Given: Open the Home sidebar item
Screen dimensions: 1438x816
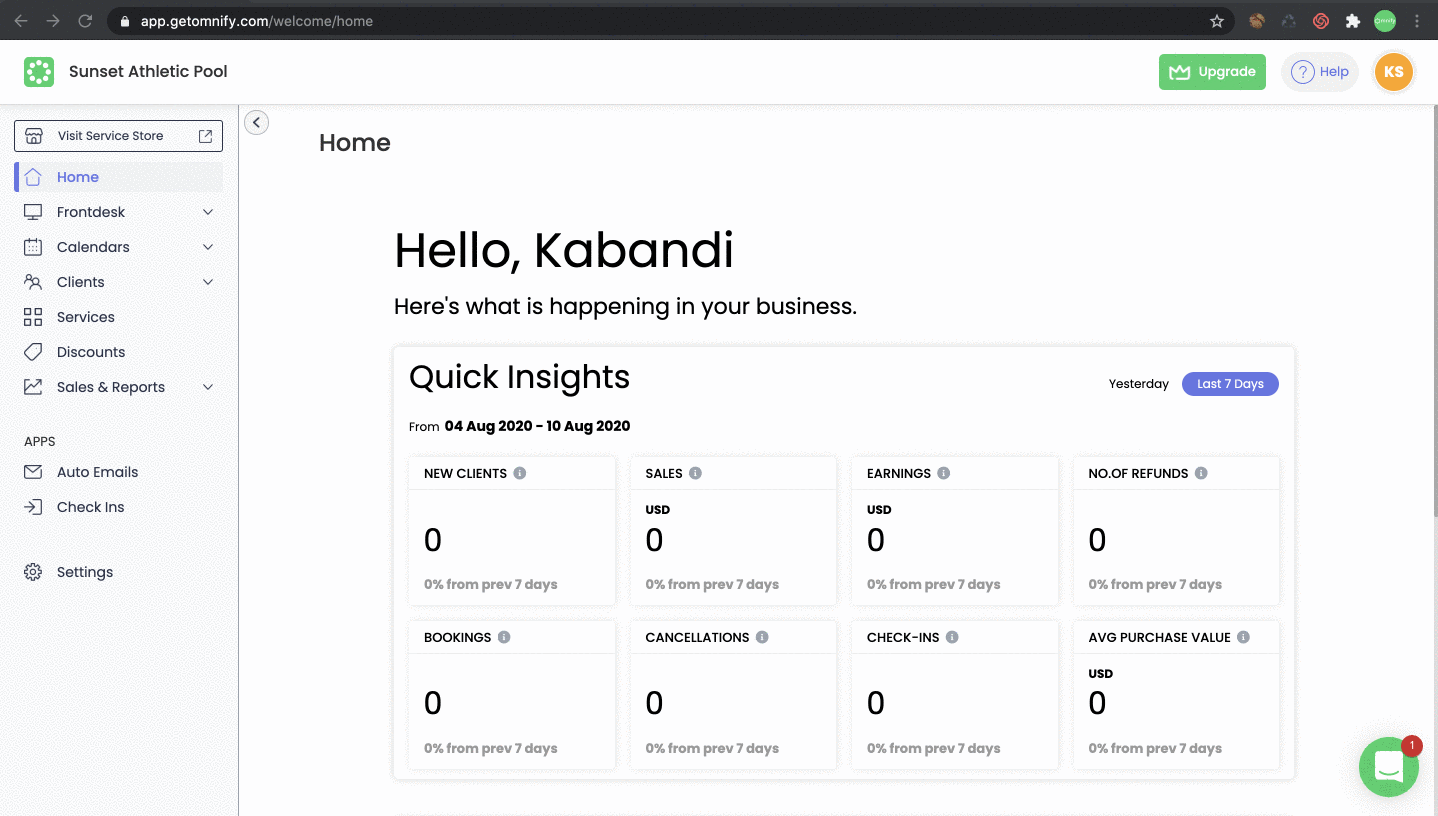Looking at the screenshot, I should 119,177.
